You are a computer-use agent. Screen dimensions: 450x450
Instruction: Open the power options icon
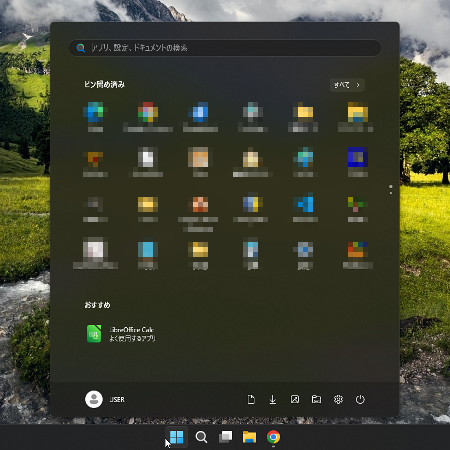point(360,399)
